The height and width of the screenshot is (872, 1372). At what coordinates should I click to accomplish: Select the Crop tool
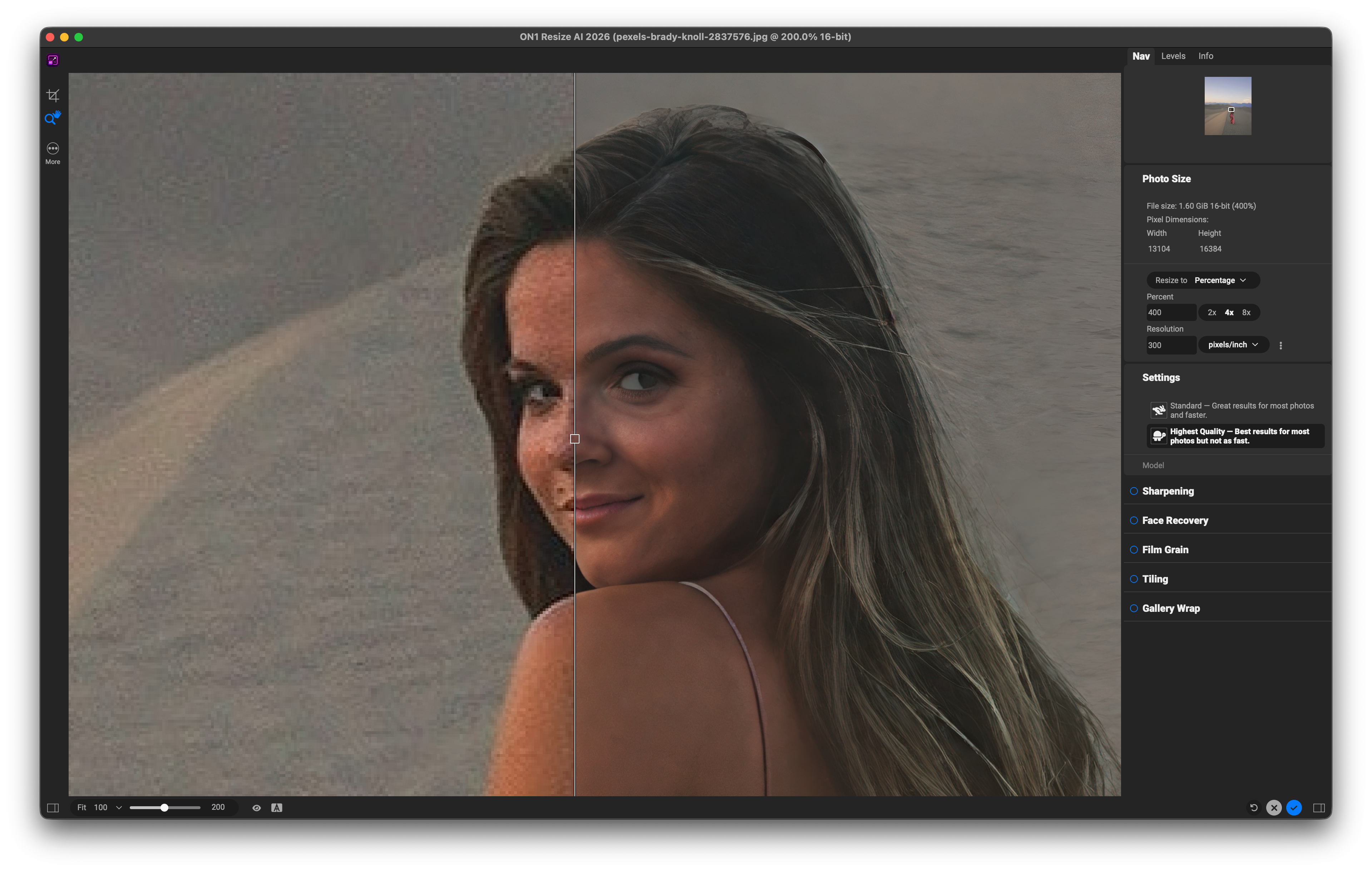tap(53, 95)
